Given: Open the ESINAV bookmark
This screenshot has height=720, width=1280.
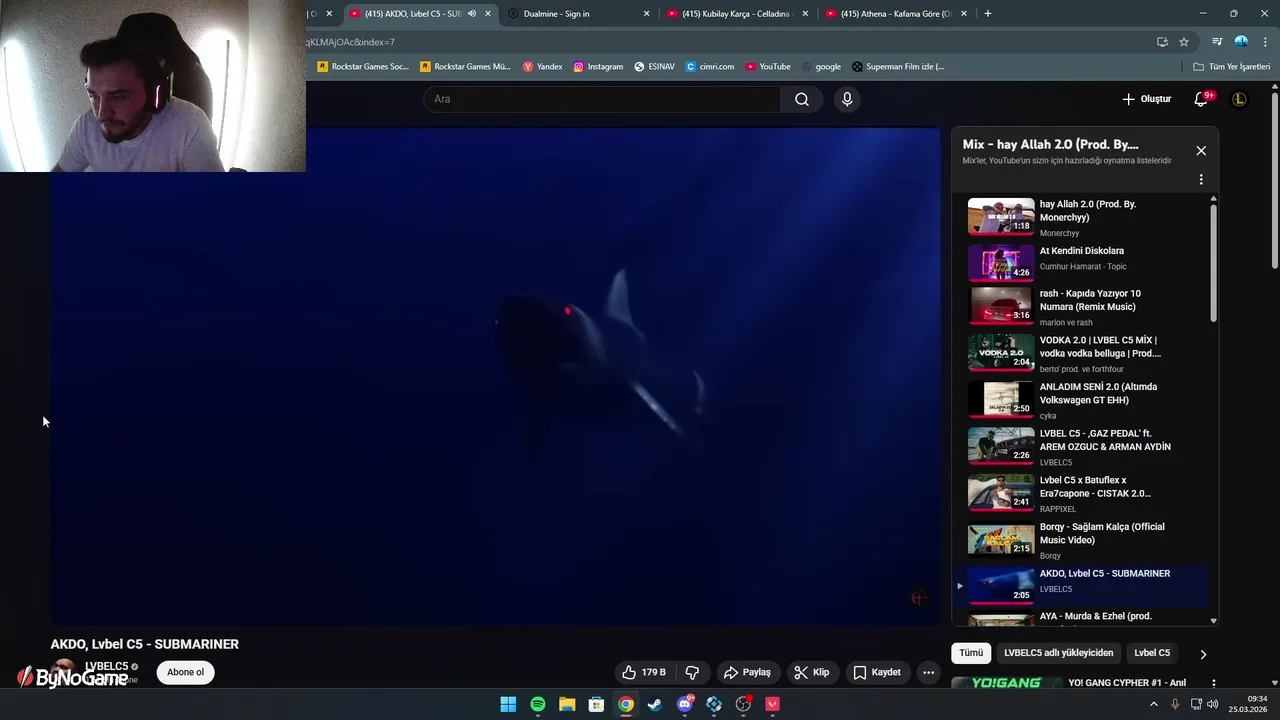Looking at the screenshot, I should point(655,67).
